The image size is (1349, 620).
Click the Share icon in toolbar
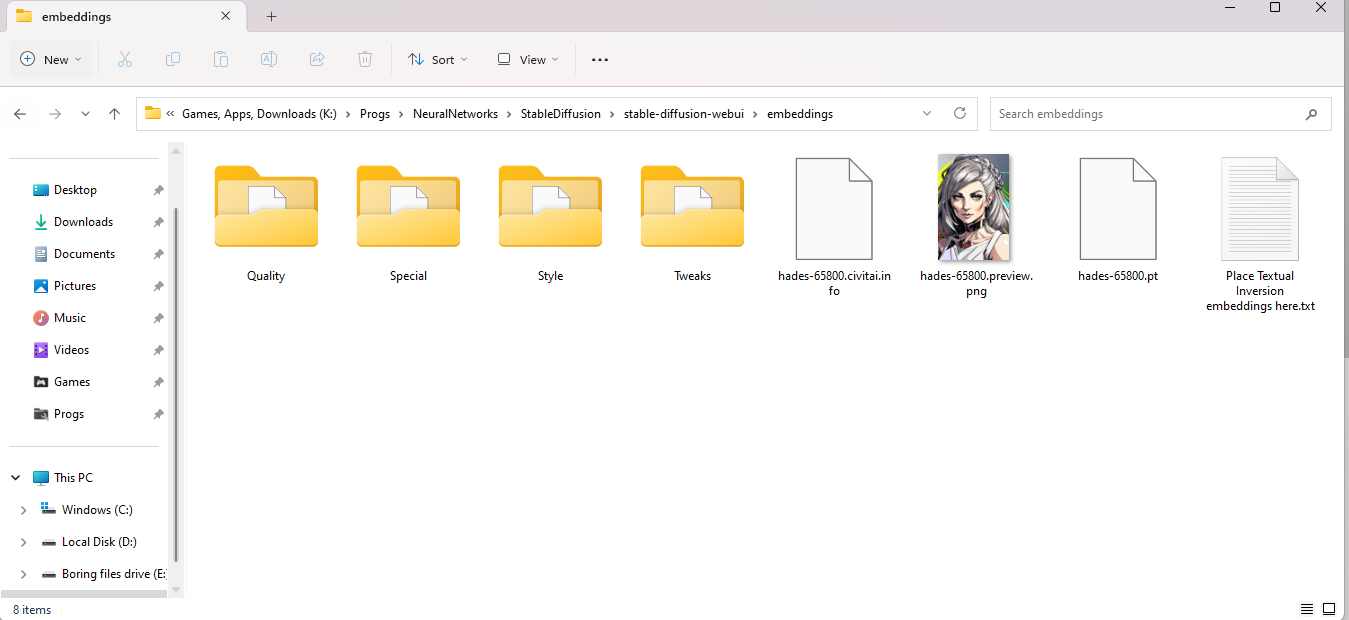(317, 60)
